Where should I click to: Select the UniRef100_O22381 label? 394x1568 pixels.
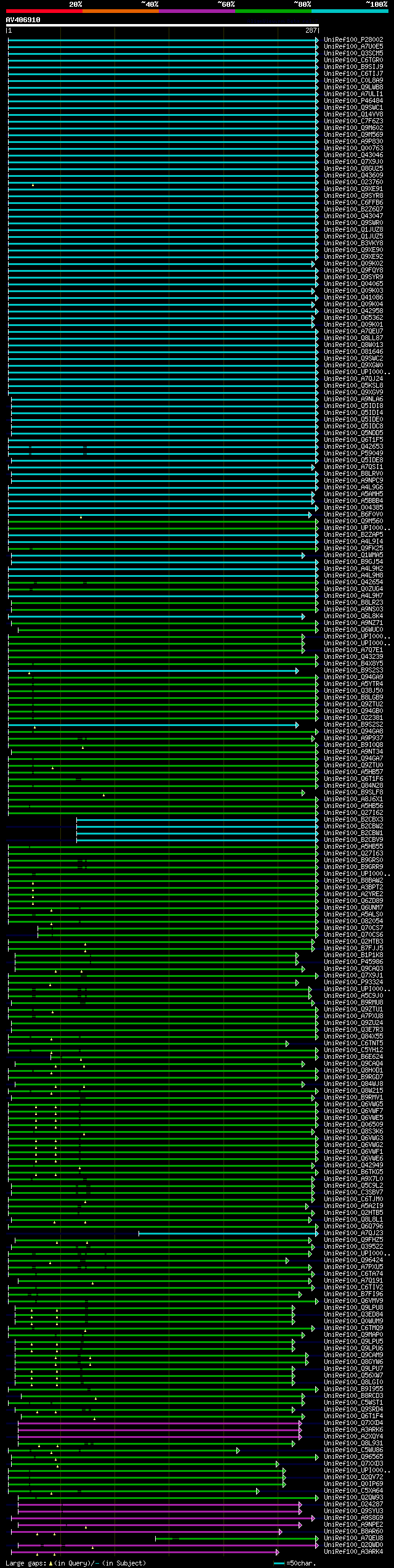click(353, 718)
